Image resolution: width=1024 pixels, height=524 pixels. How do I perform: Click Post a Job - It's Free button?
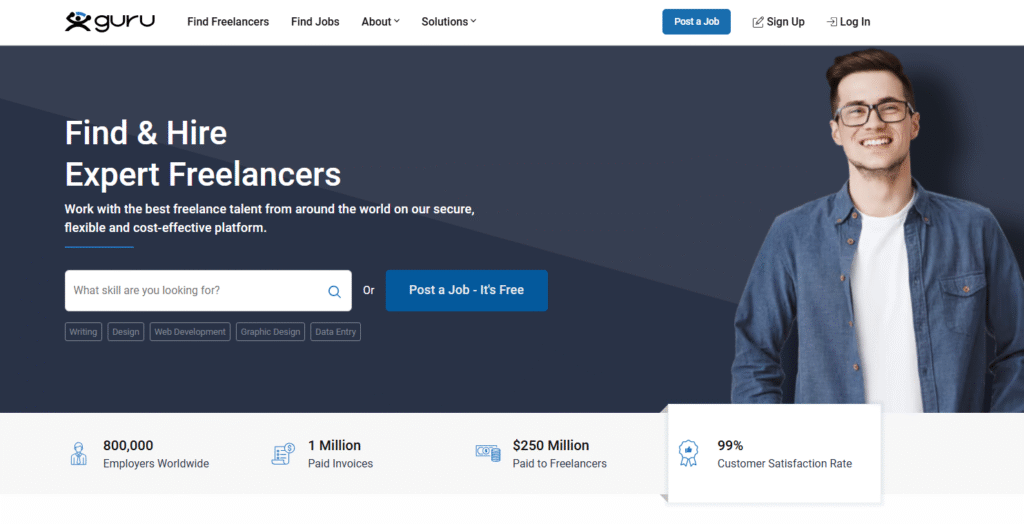click(x=466, y=290)
